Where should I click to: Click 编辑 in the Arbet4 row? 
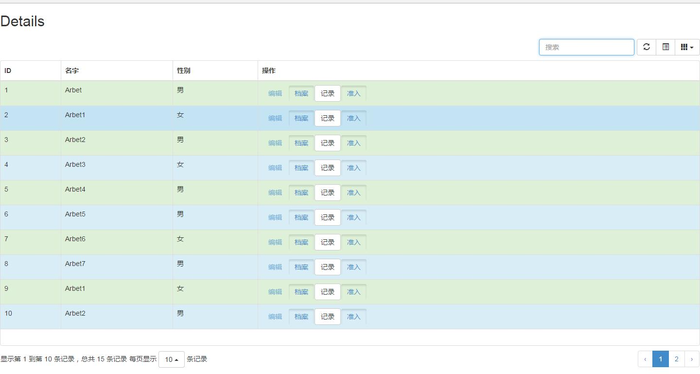coord(275,192)
